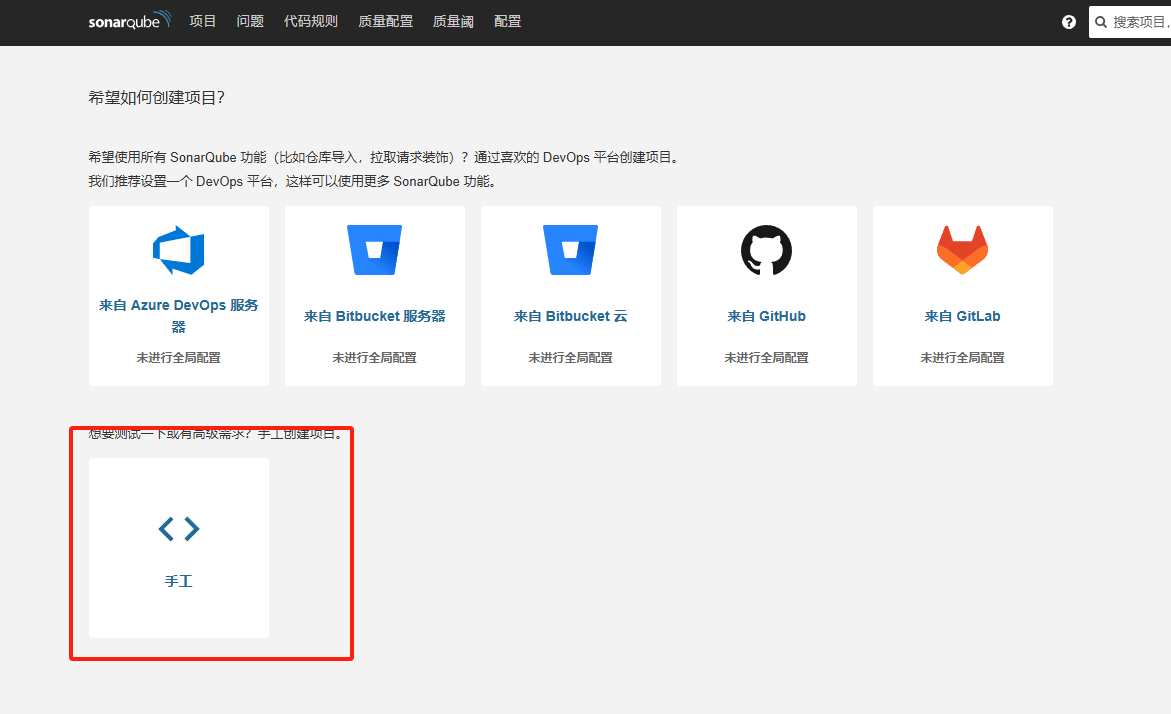This screenshot has height=714, width=1171.
Task: Choose 来自 GitHub link
Action: (766, 316)
